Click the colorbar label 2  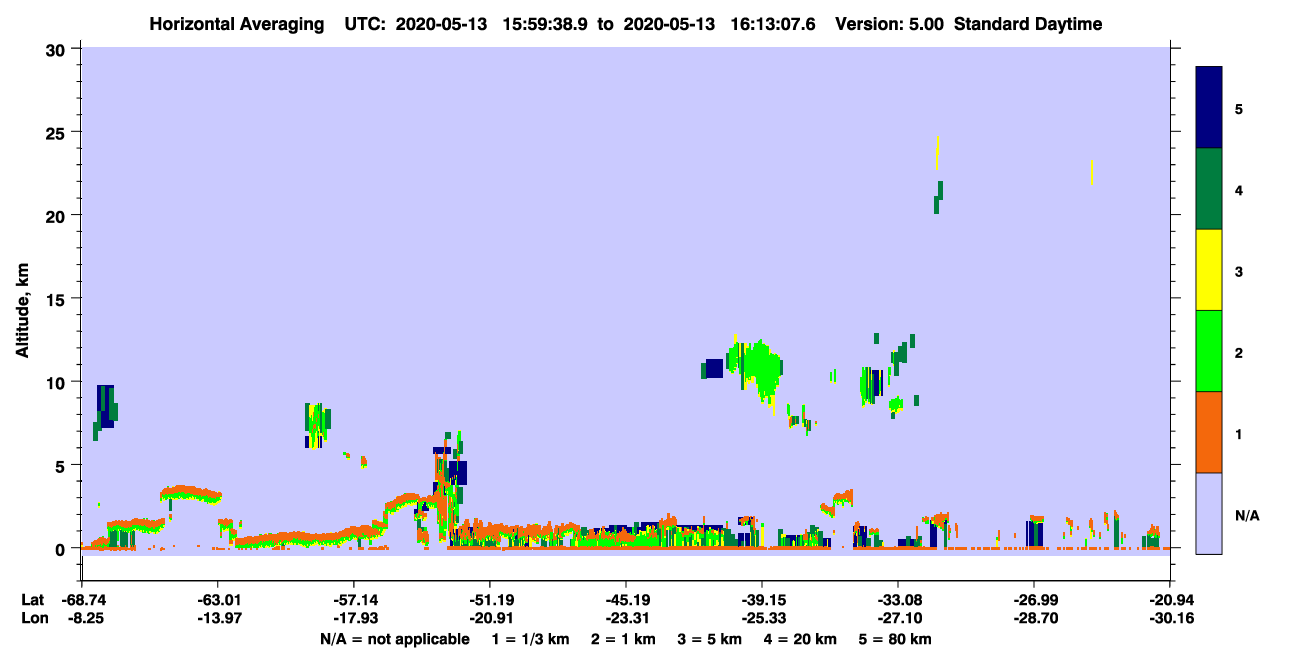(1239, 353)
